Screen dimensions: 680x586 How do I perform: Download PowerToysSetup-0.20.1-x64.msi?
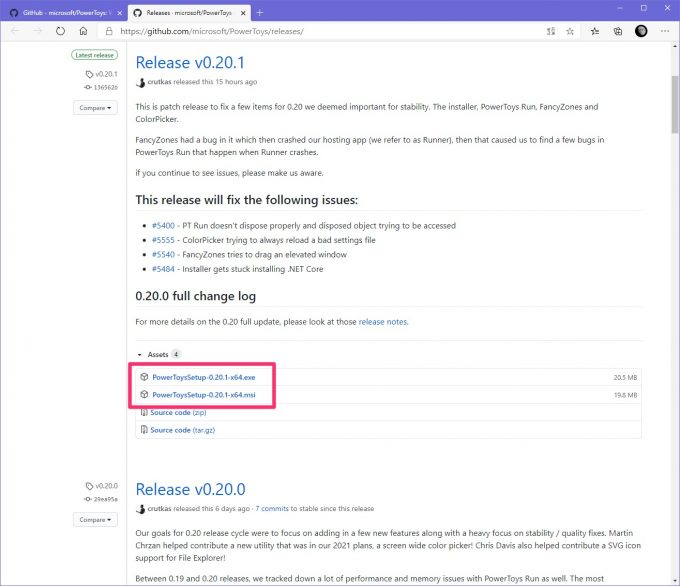pyautogui.click(x=204, y=395)
